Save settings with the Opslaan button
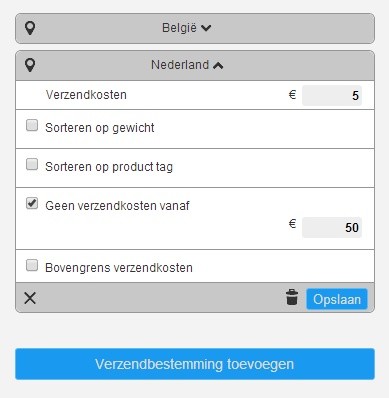Image resolution: width=389 pixels, height=398 pixels. pos(337,299)
